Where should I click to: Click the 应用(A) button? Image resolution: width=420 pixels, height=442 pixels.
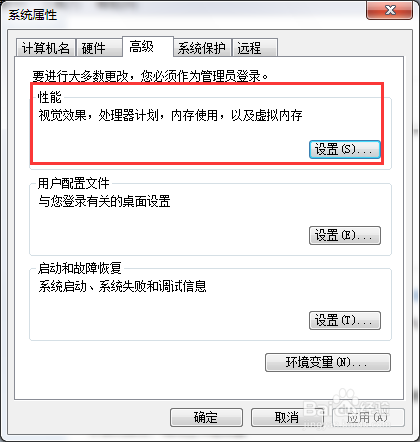click(x=368, y=417)
